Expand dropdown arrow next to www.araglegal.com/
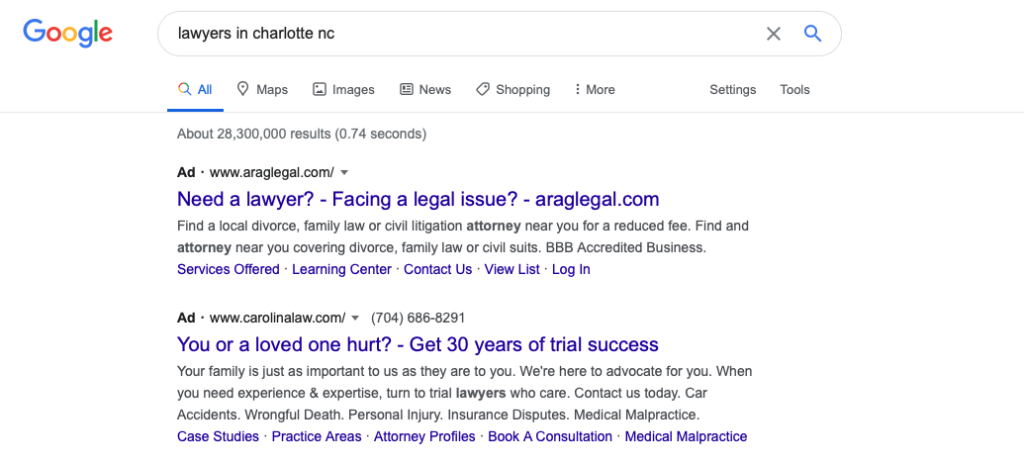The image size is (1024, 463). pos(345,172)
